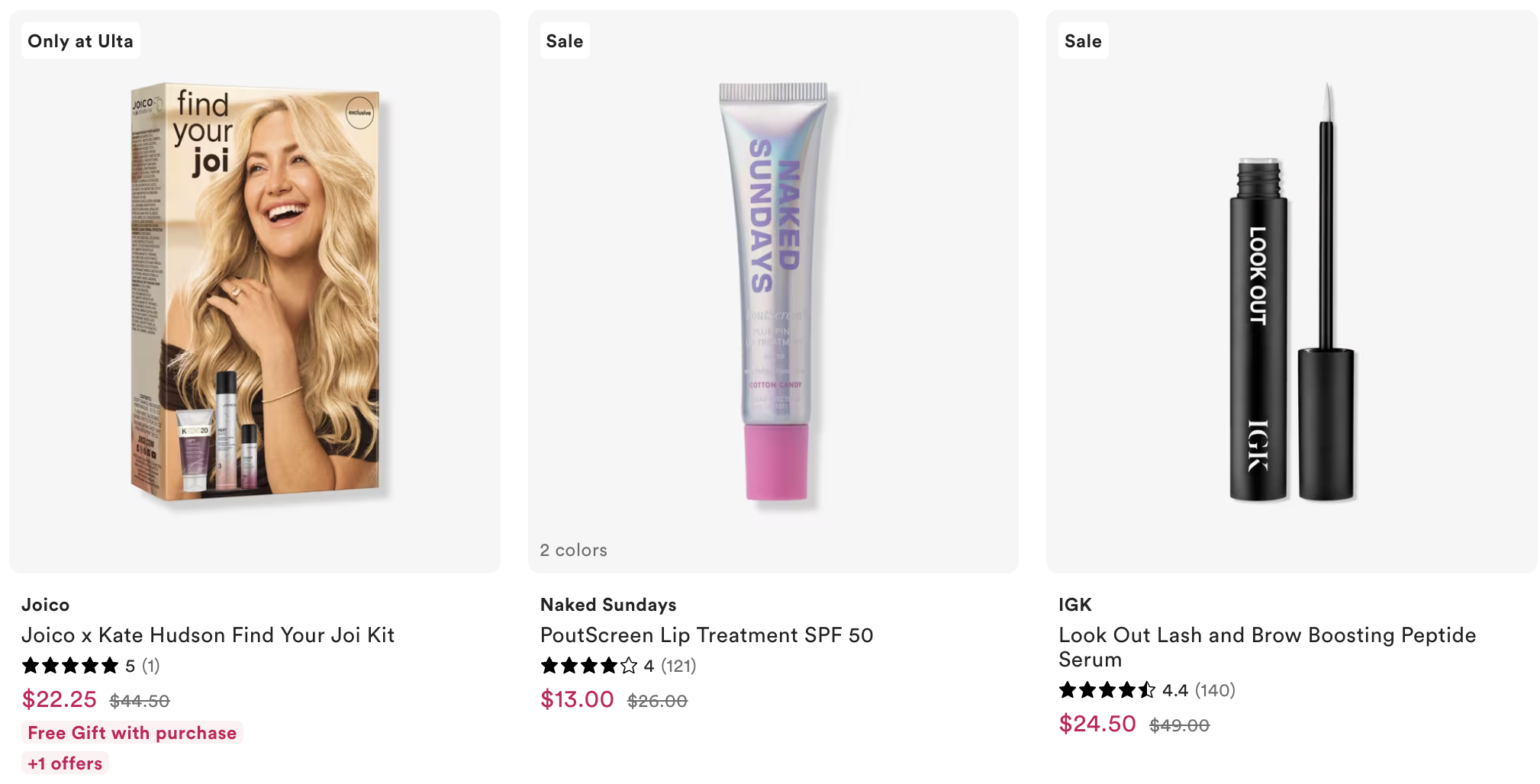The height and width of the screenshot is (784, 1540).
Task: Open the Naked Sundays PoutScreen tube image
Action: (773, 294)
